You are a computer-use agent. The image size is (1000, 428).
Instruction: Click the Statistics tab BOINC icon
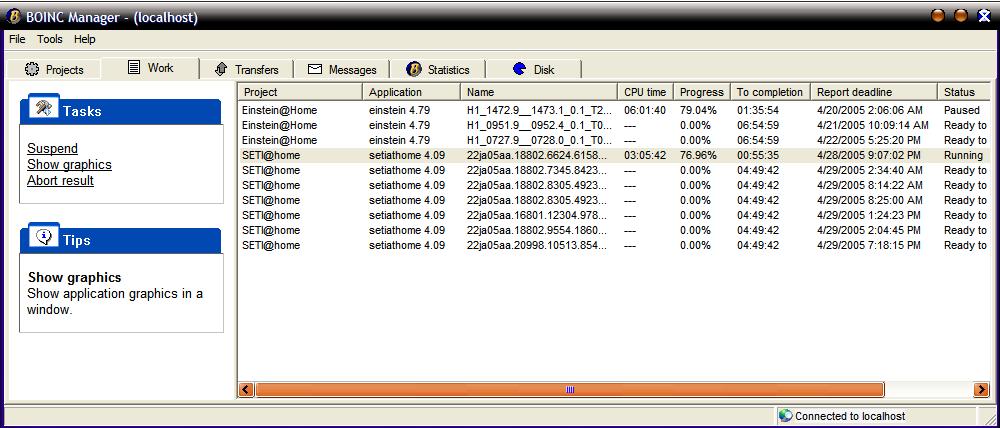(x=414, y=69)
